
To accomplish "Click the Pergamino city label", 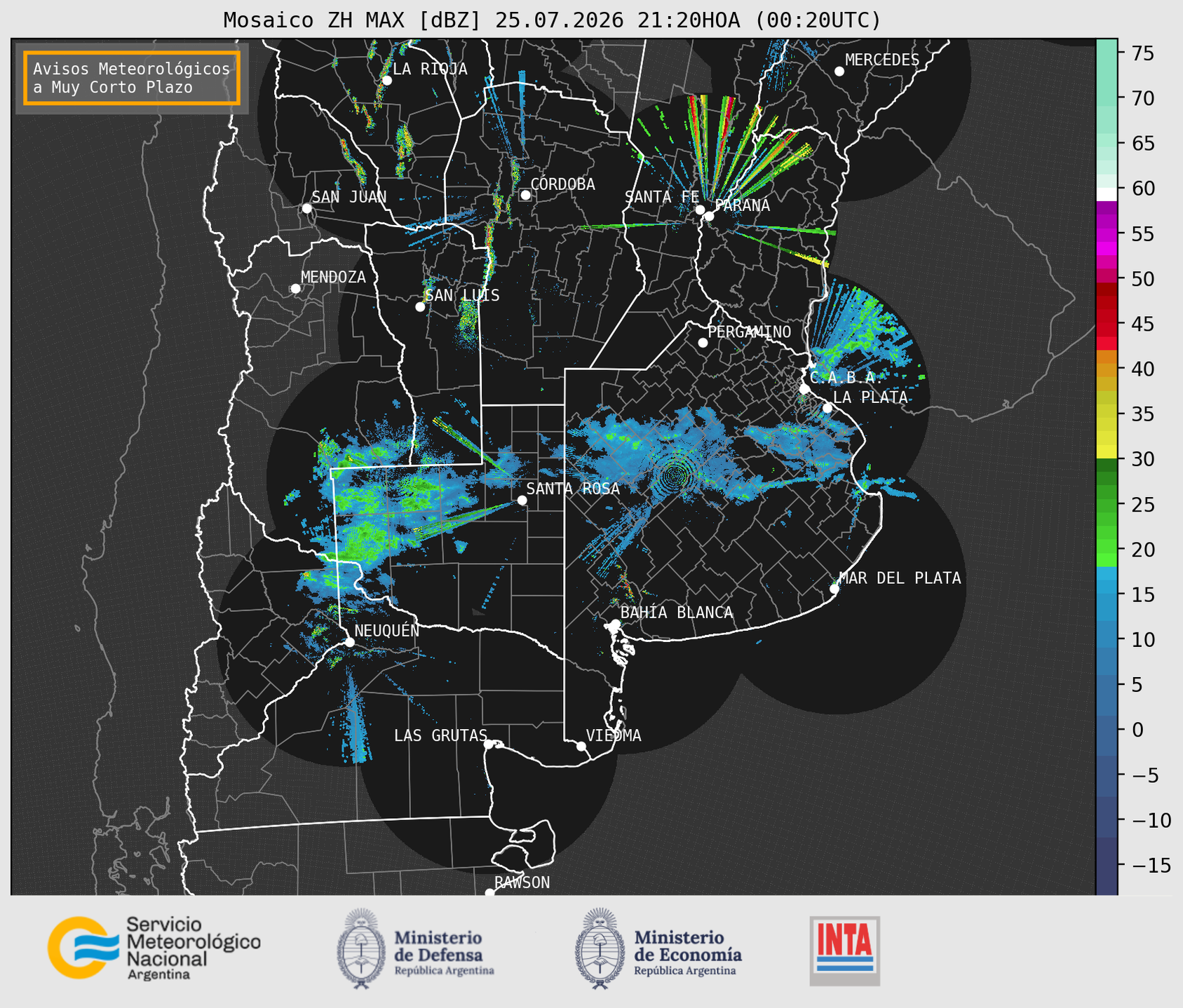I will [750, 332].
